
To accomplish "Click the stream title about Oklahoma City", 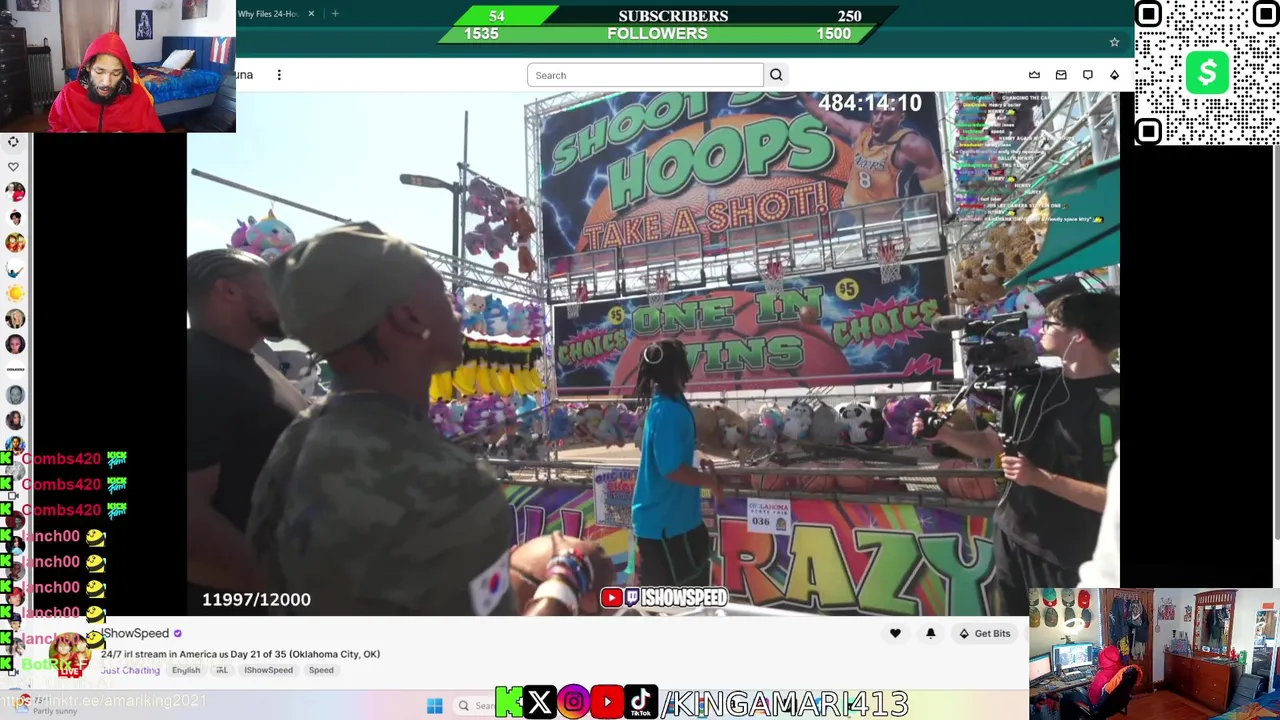I will coord(240,654).
